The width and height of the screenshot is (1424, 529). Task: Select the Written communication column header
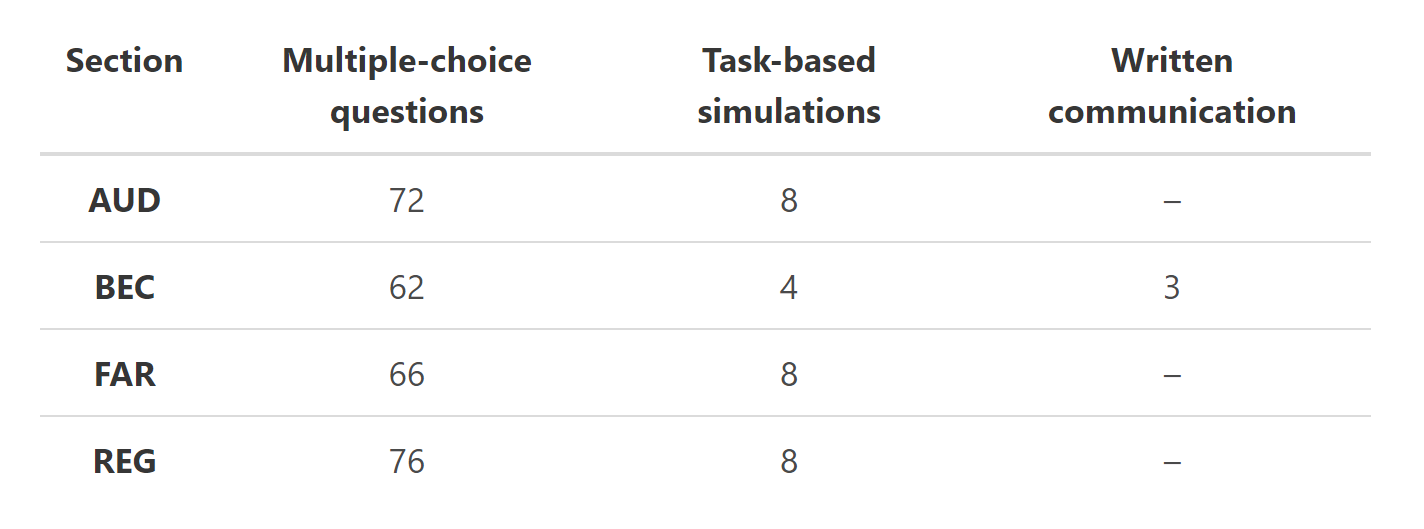tap(1172, 86)
